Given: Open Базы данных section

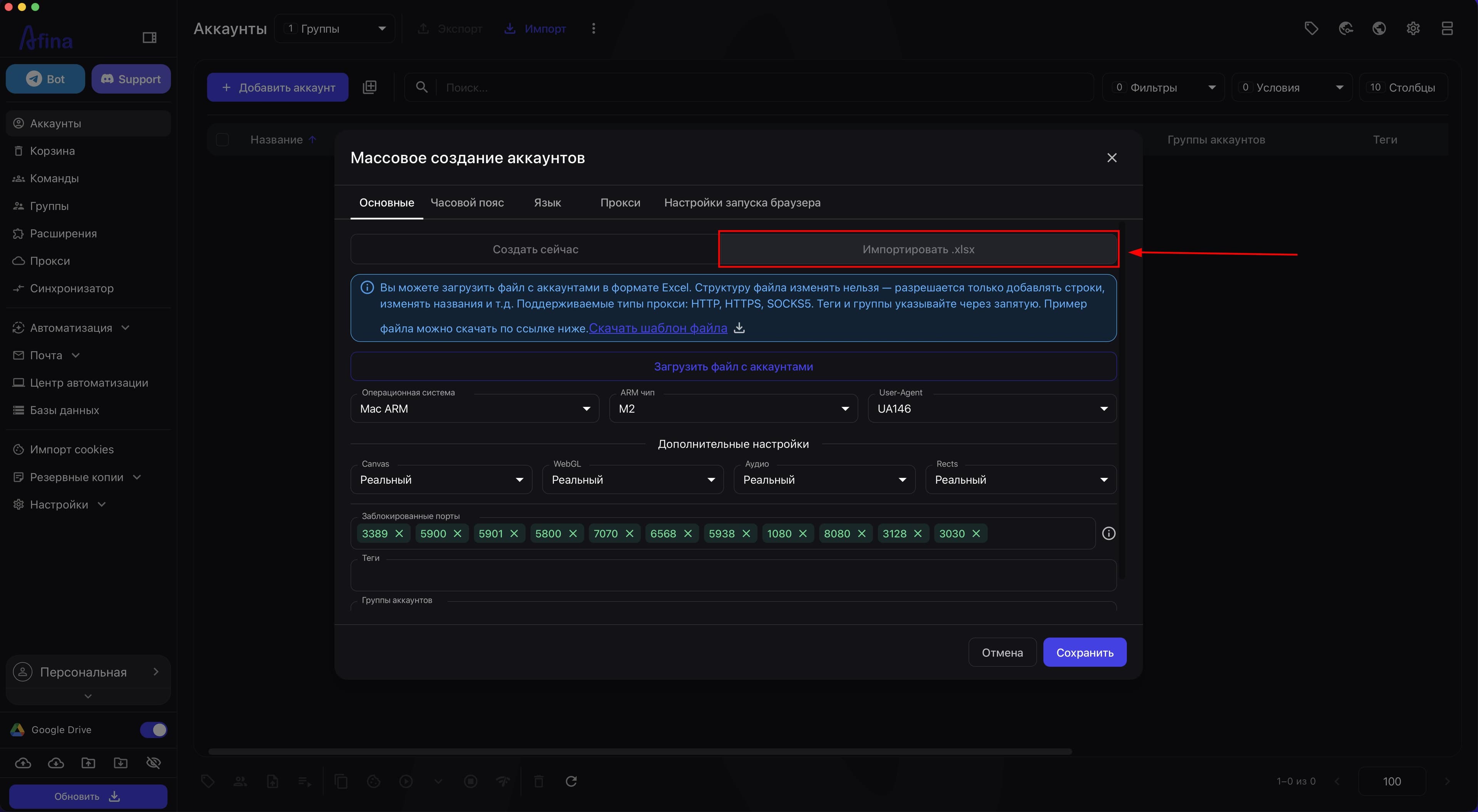Looking at the screenshot, I should coord(89,410).
